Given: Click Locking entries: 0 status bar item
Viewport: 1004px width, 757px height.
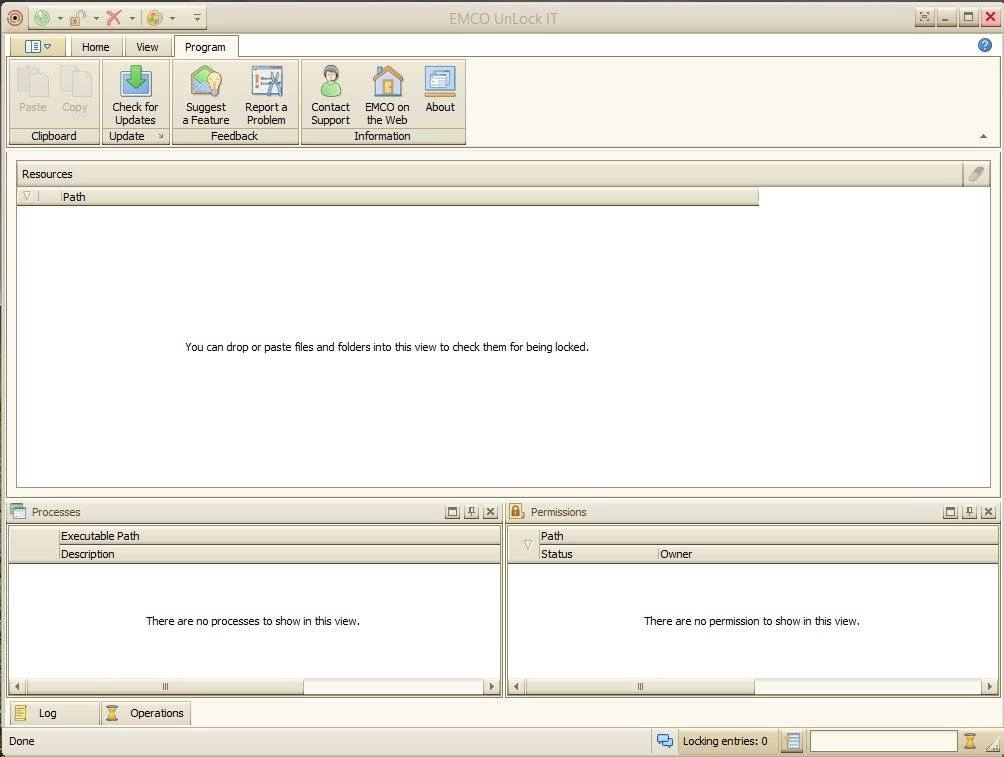Looking at the screenshot, I should (725, 741).
